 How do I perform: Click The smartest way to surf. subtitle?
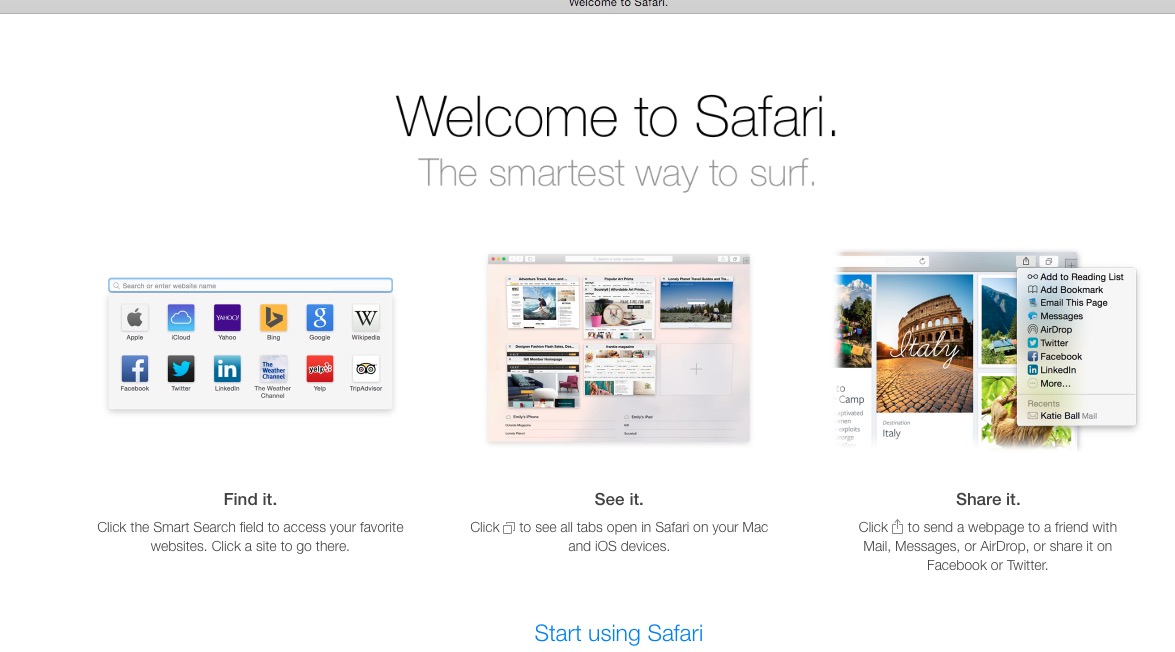click(x=616, y=174)
